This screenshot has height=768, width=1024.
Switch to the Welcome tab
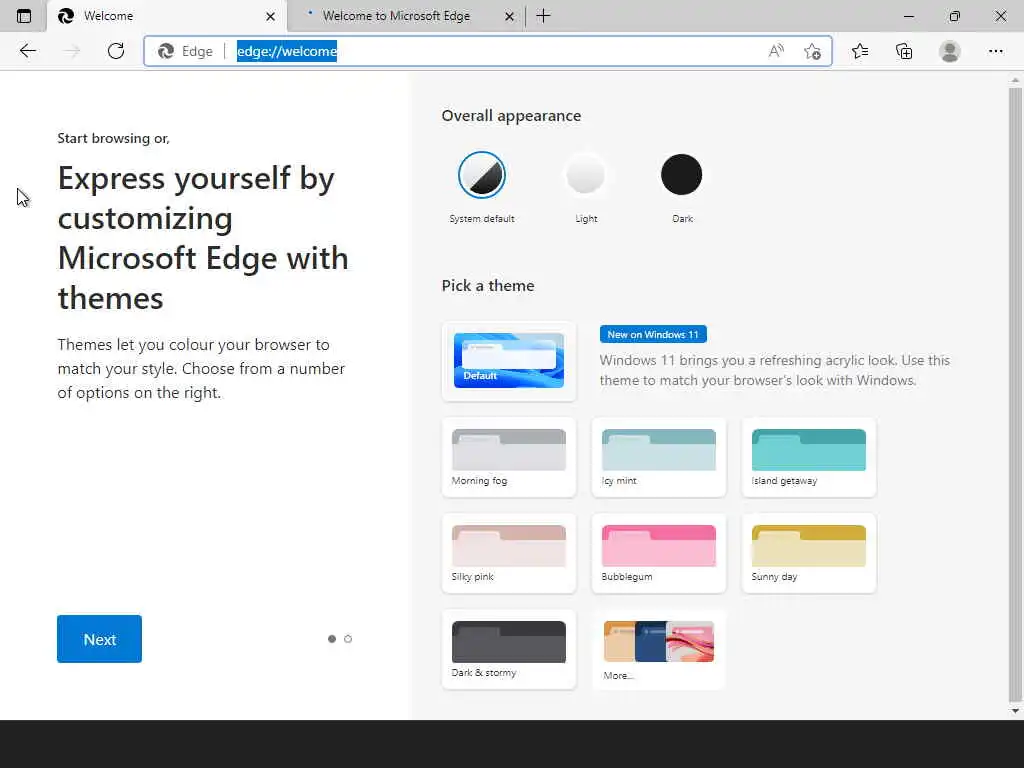click(167, 16)
